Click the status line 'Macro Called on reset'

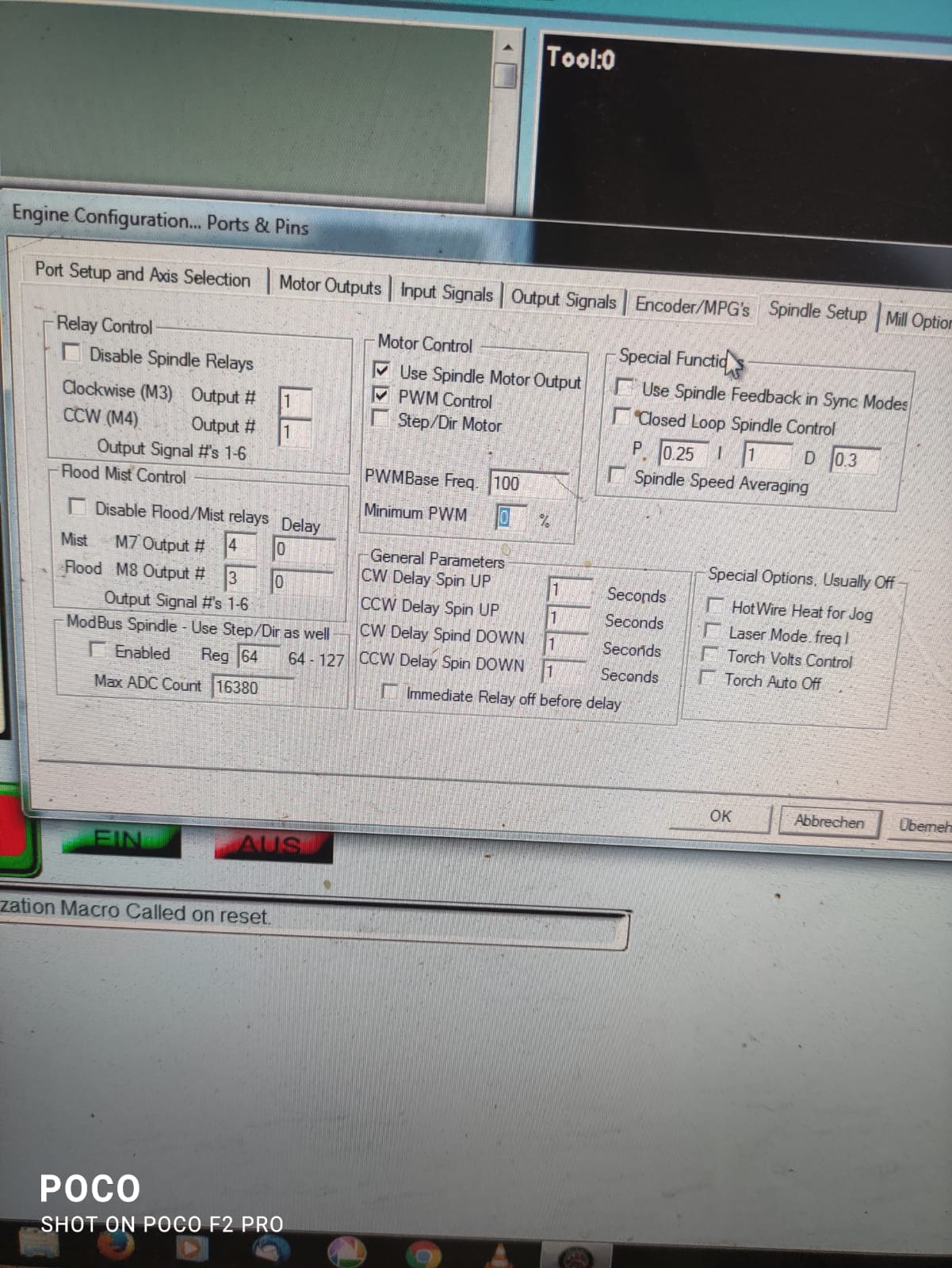click(165, 912)
